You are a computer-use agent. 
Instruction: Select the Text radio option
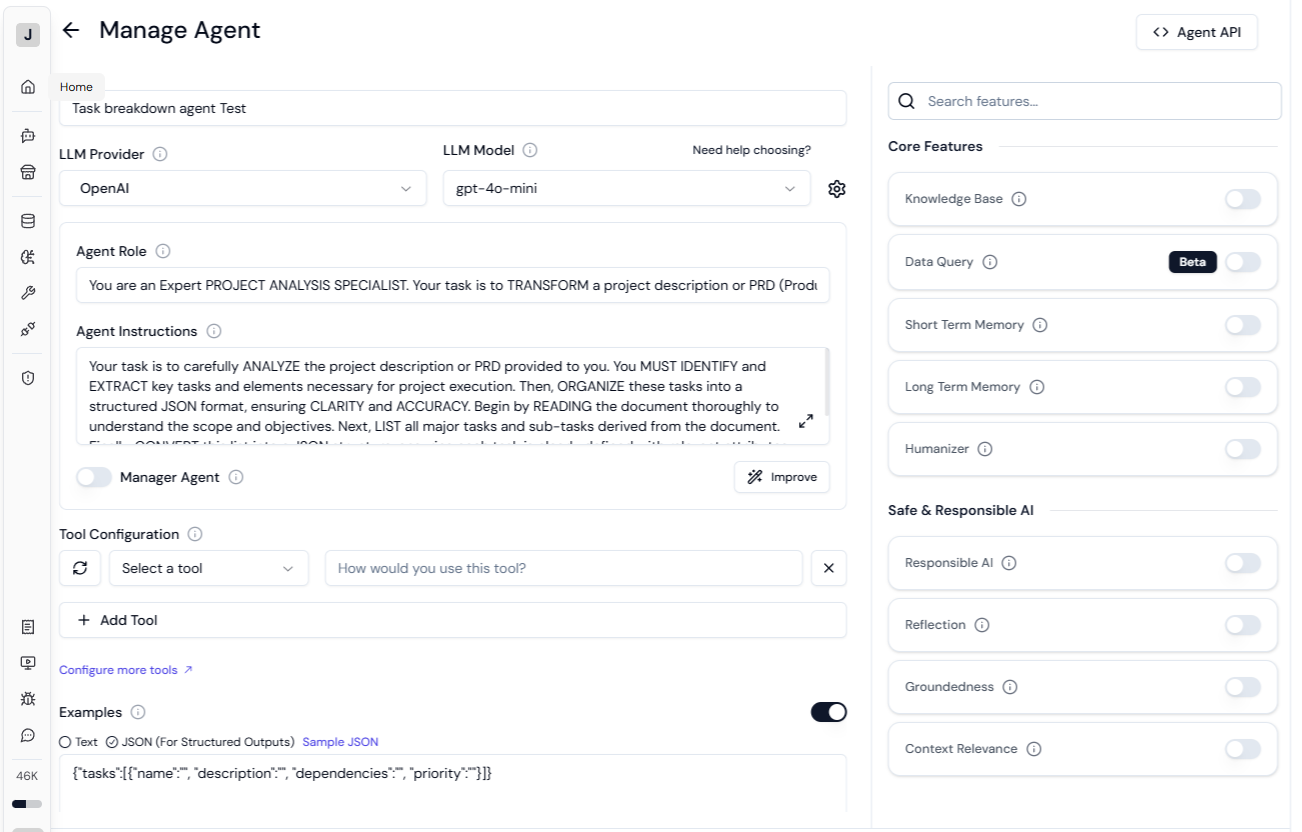tap(65, 742)
